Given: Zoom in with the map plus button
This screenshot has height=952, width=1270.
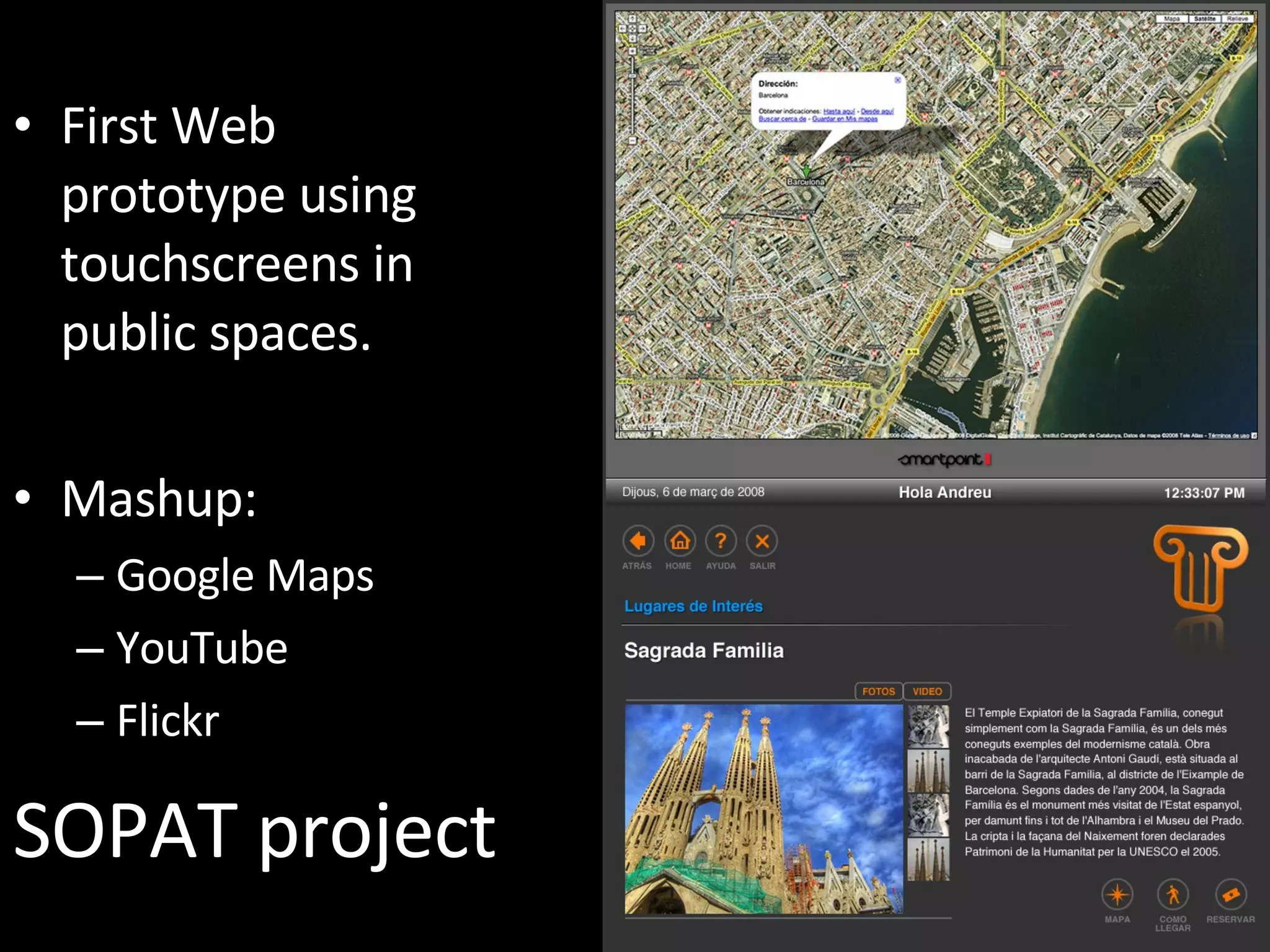Looking at the screenshot, I should (633, 51).
